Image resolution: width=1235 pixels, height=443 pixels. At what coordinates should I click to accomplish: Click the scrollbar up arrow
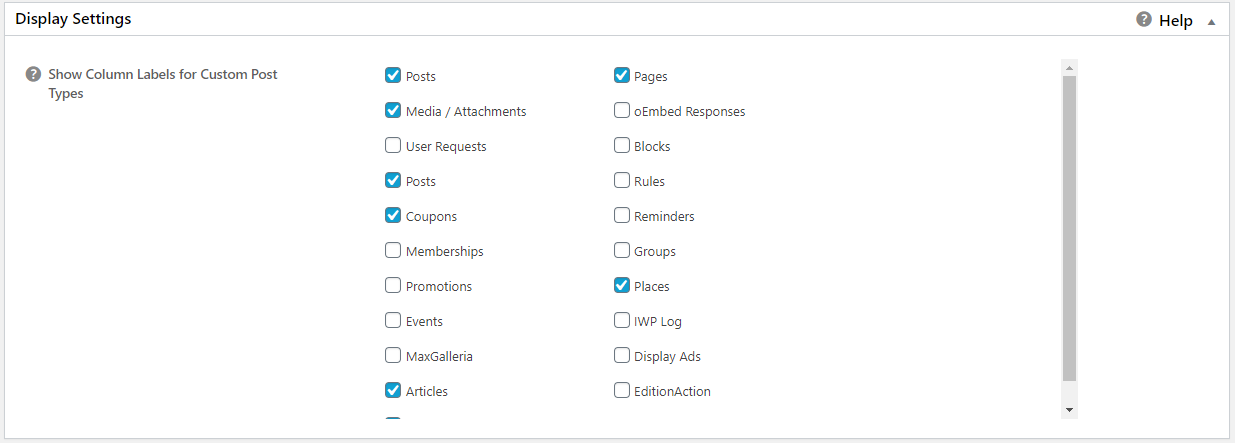[1069, 68]
